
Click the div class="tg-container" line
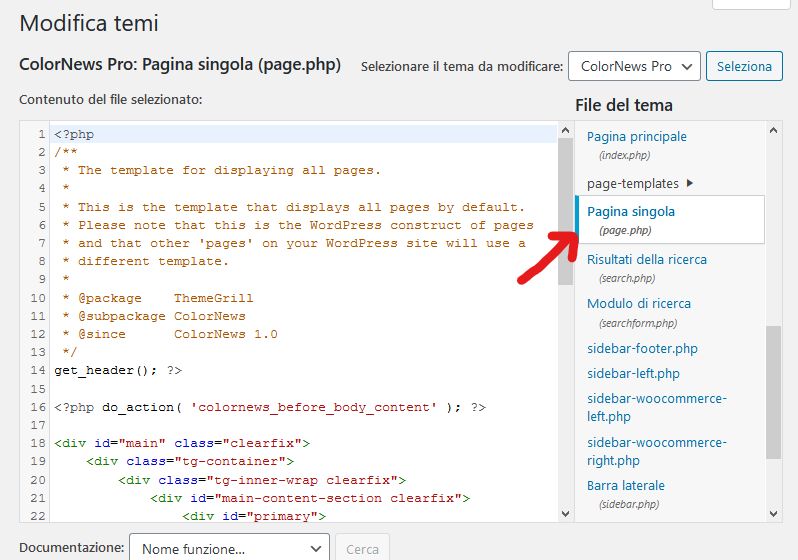(x=190, y=461)
